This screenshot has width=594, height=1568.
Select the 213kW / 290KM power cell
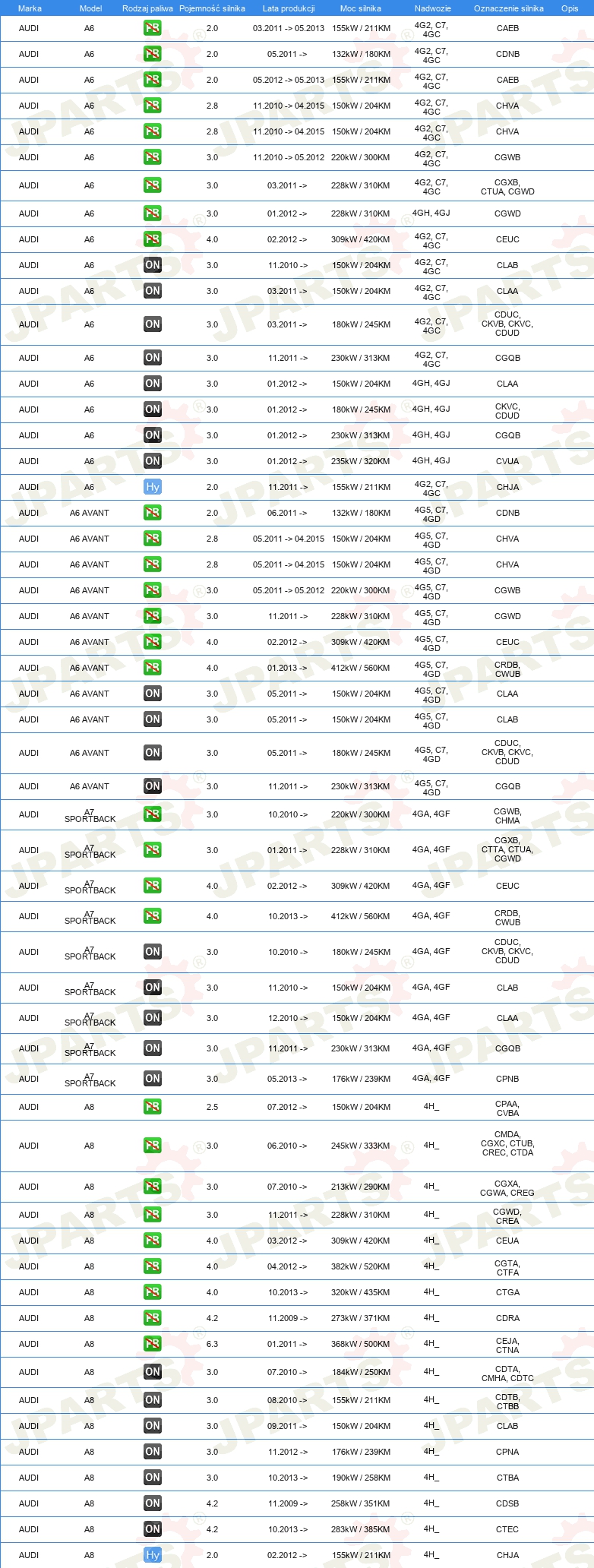pyautogui.click(x=361, y=1187)
